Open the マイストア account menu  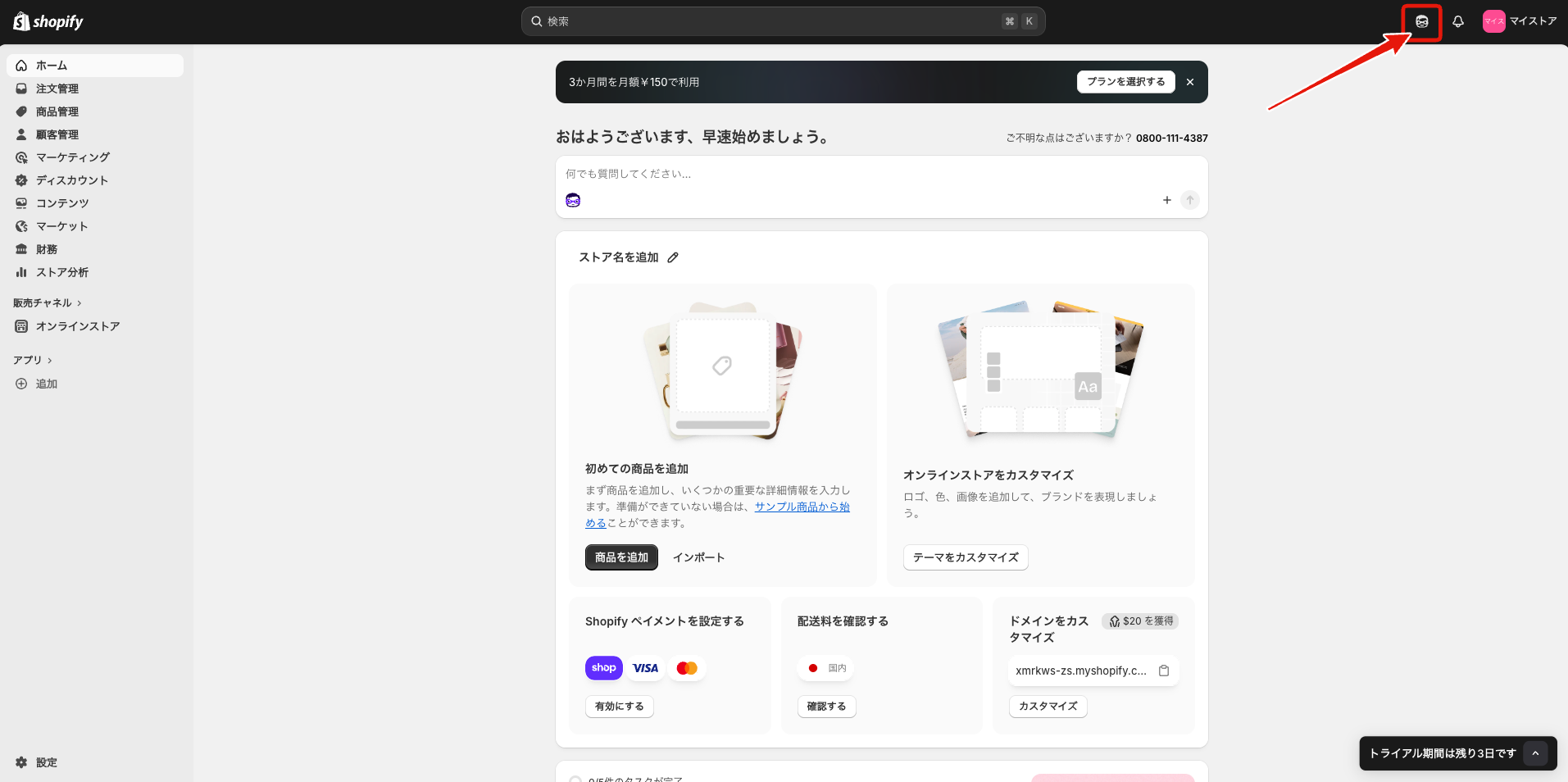(1520, 20)
